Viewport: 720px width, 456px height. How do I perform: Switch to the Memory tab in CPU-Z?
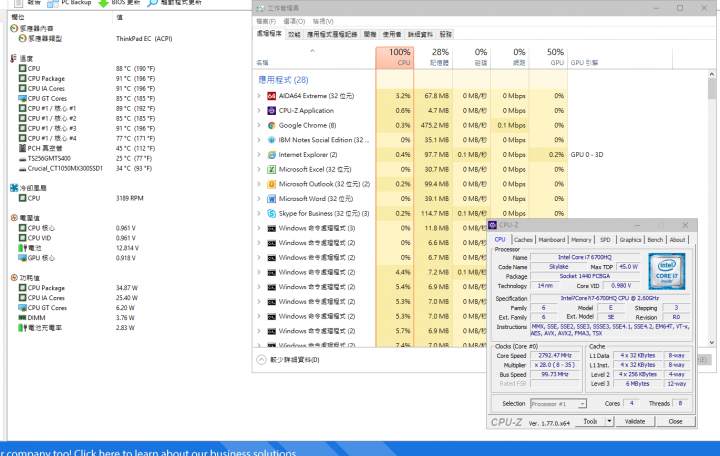pos(581,240)
